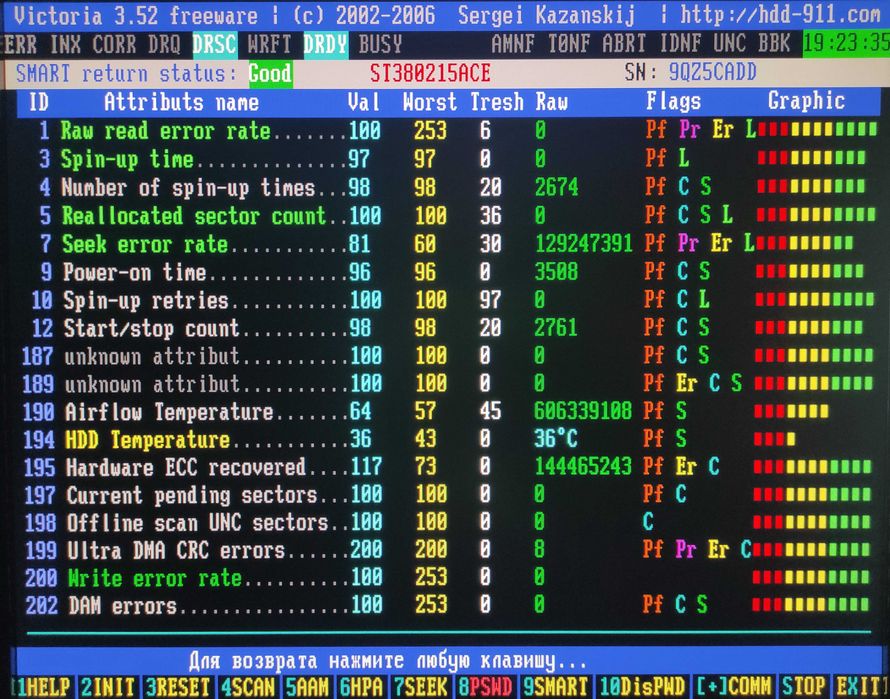Select the Write error rate row

point(448,577)
